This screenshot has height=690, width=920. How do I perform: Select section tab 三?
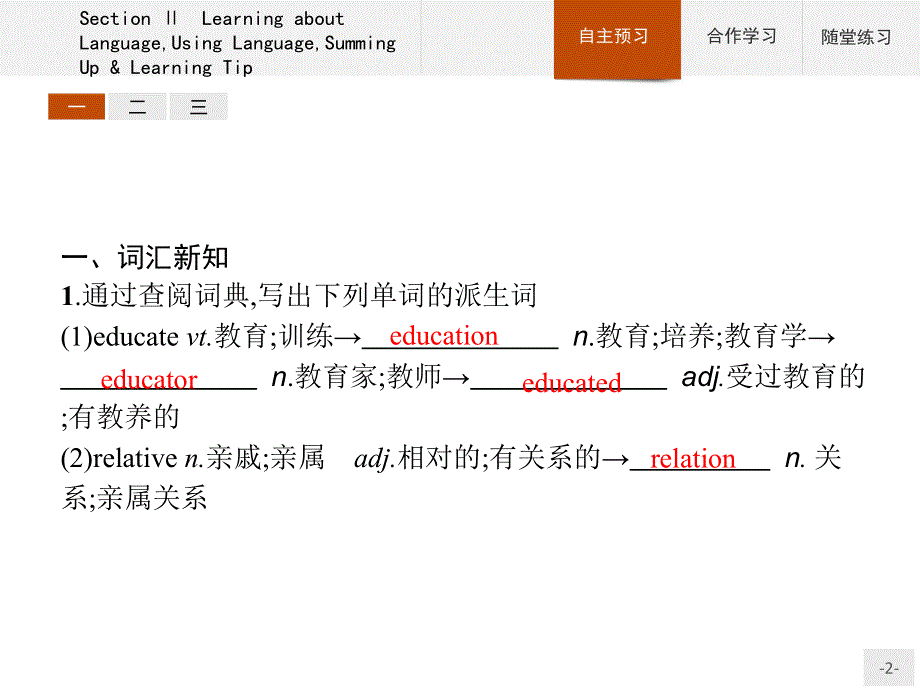pos(198,106)
